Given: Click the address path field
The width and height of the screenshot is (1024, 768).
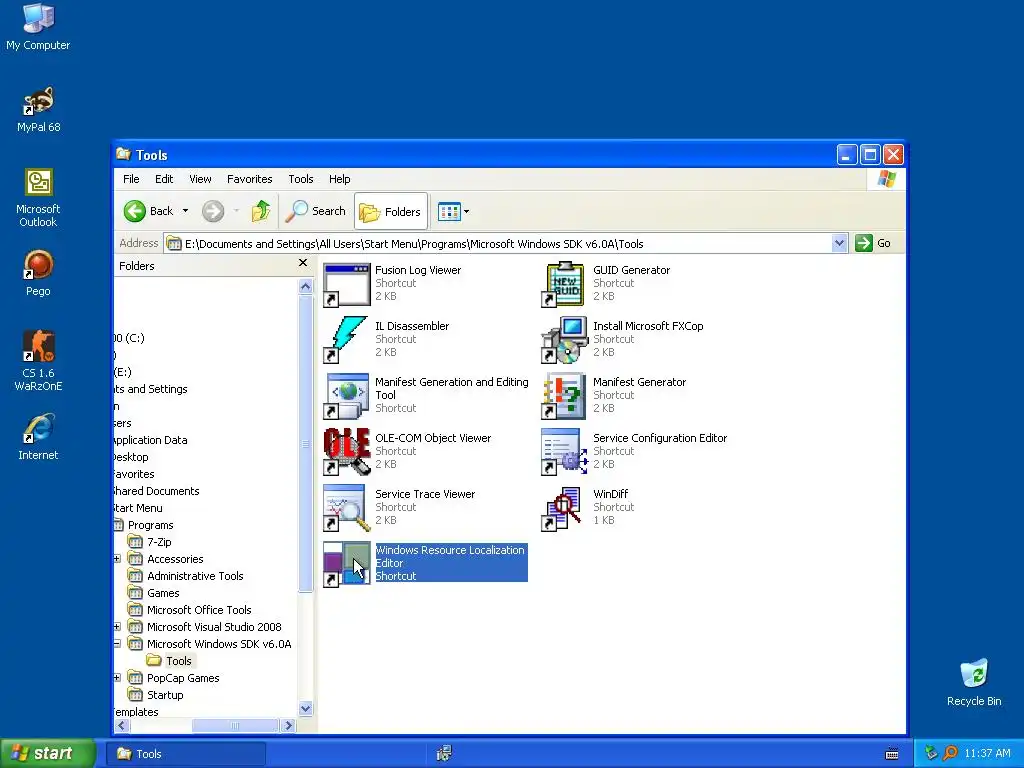Looking at the screenshot, I should [x=498, y=244].
